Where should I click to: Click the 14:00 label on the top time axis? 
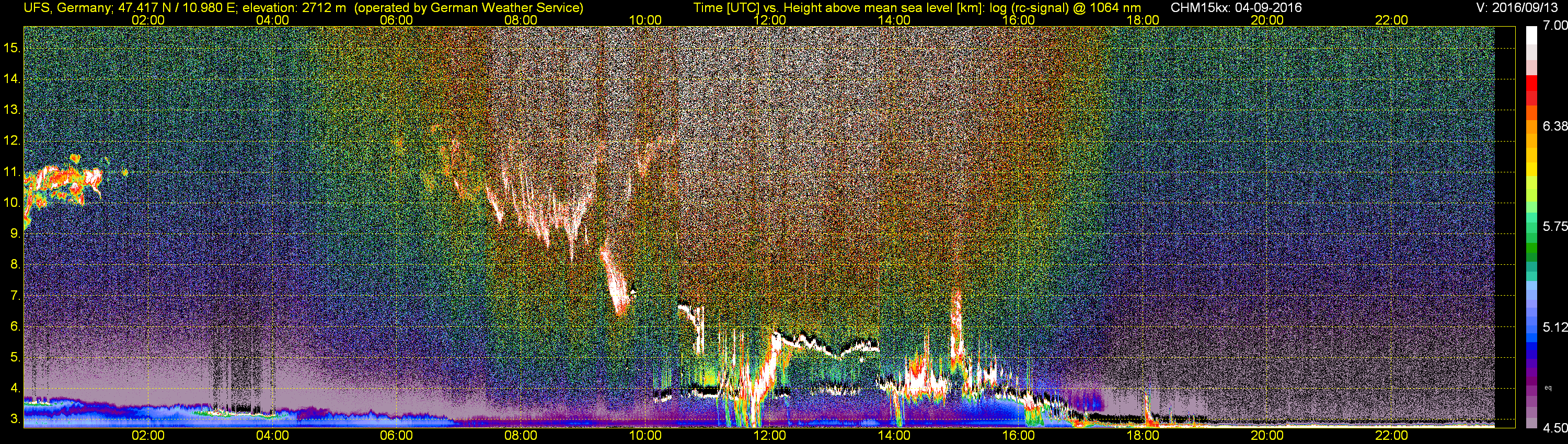click(894, 20)
